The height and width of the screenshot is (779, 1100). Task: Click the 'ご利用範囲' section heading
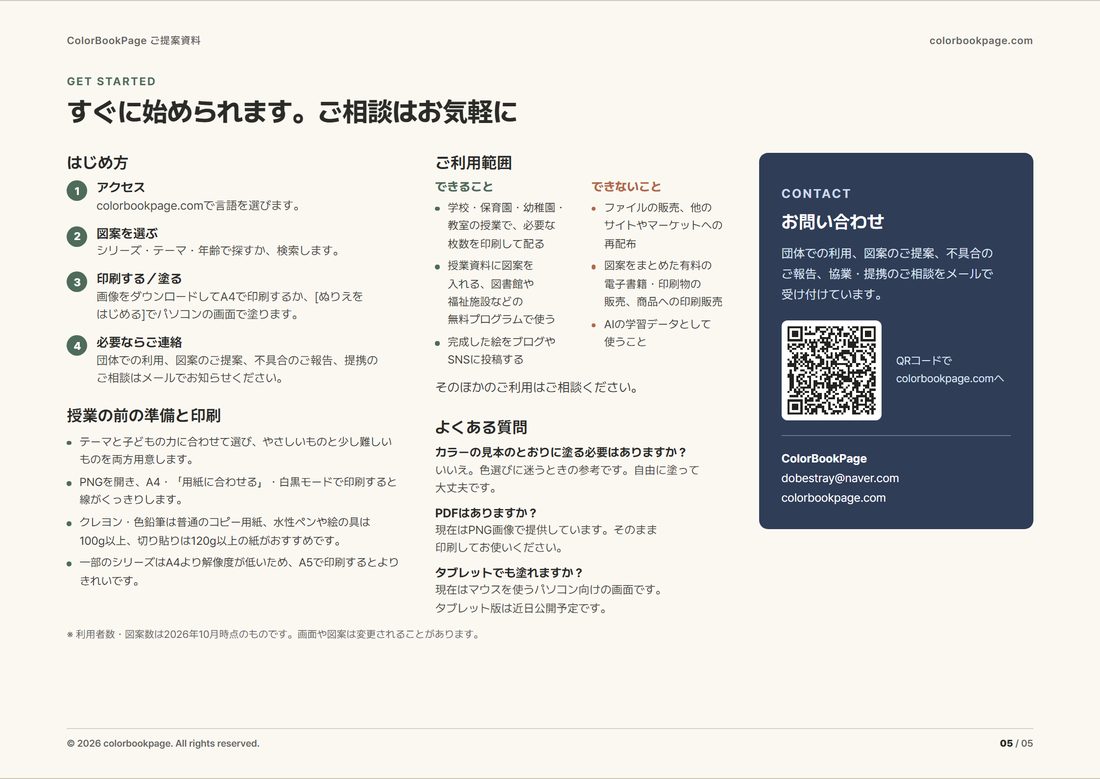tap(474, 163)
